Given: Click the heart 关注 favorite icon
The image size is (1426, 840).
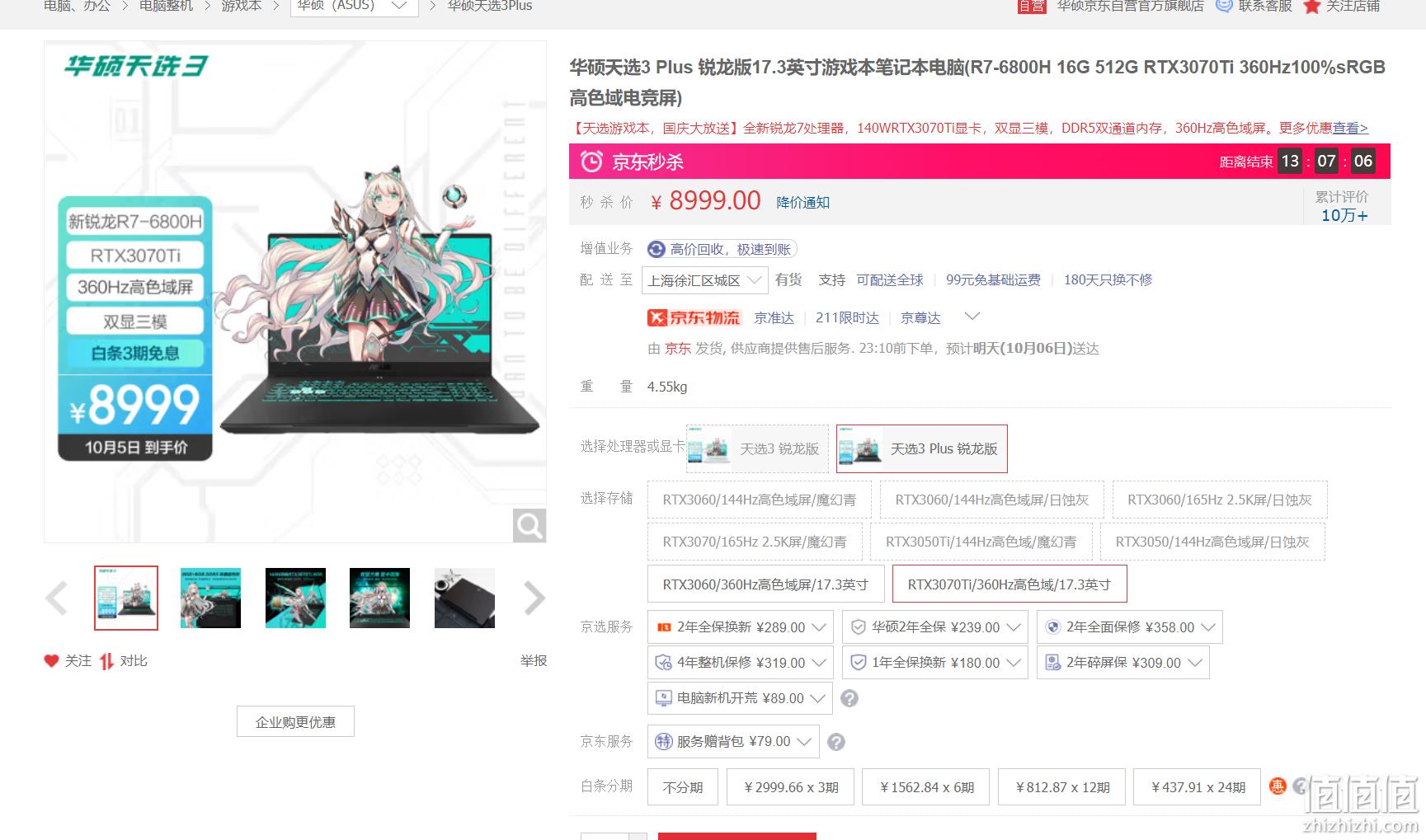Looking at the screenshot, I should (x=51, y=661).
